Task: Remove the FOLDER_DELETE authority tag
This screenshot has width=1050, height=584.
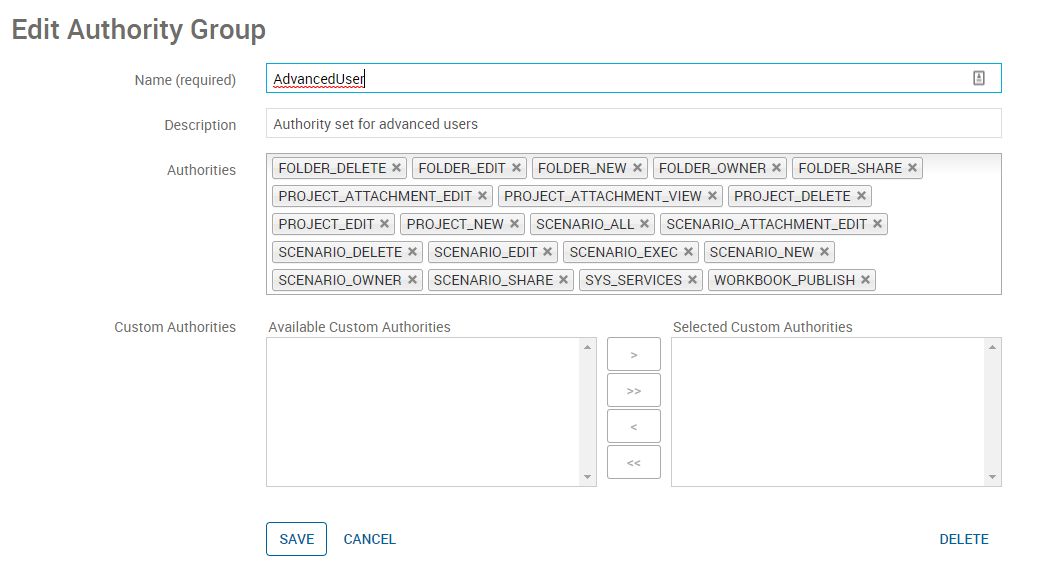Action: [396, 168]
